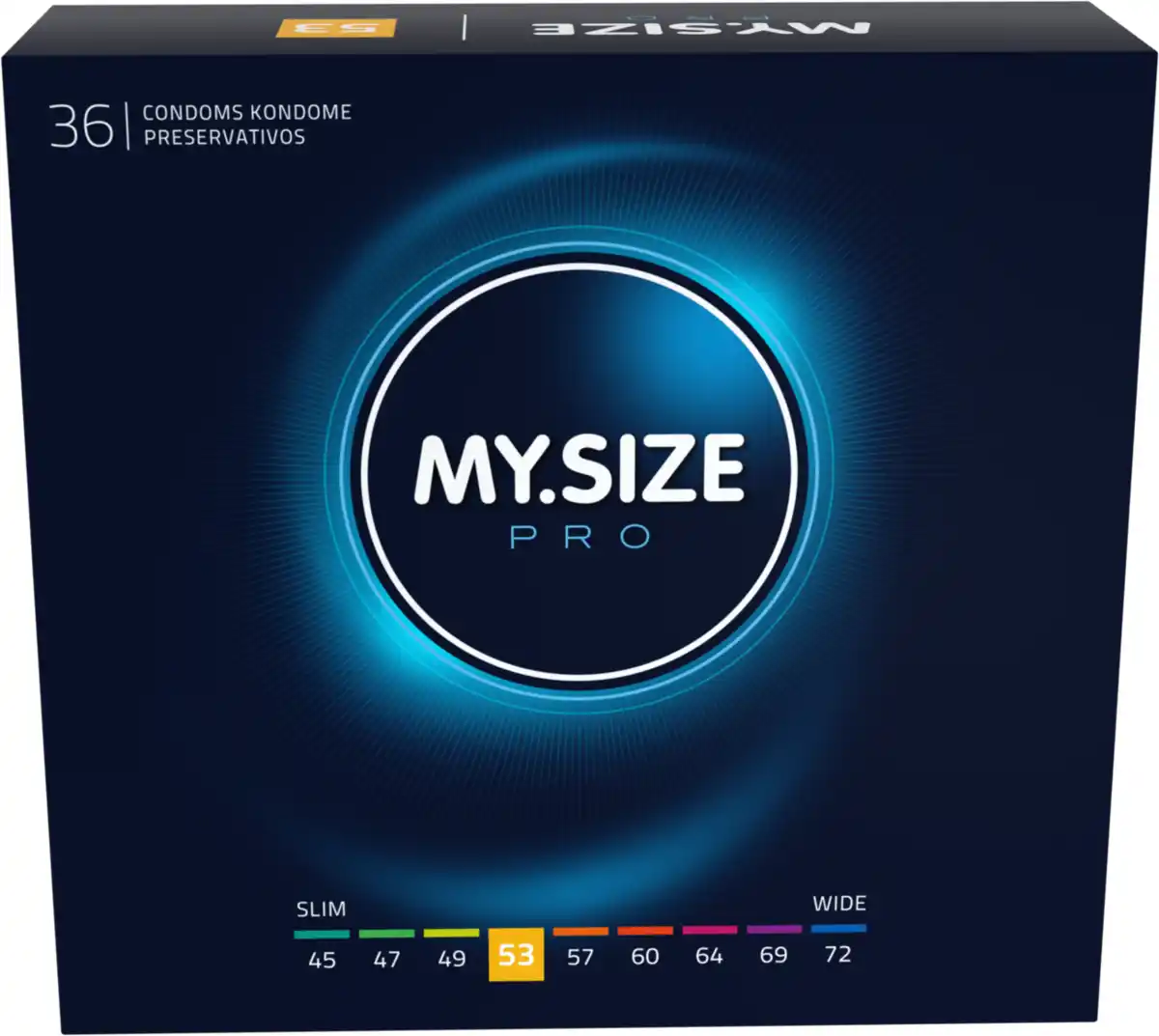This screenshot has height=1036, width=1159.
Task: Click the teal color bar above 45
Action: 322,935
